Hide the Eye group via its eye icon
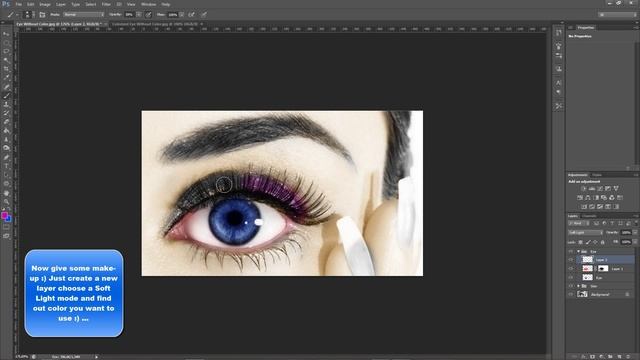640x360 pixels. click(571, 251)
